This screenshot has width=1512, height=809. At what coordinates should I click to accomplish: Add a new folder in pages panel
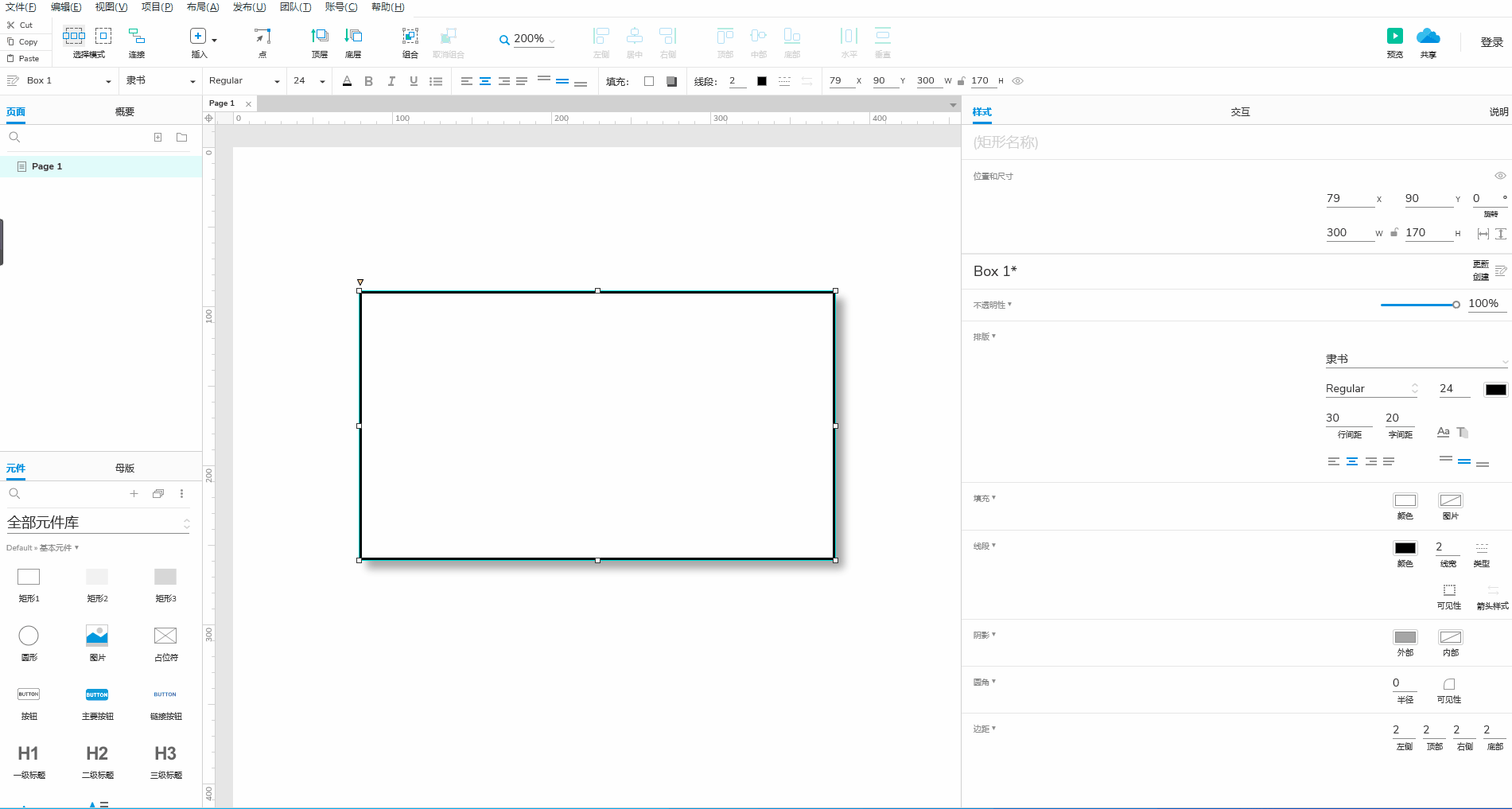(x=181, y=138)
